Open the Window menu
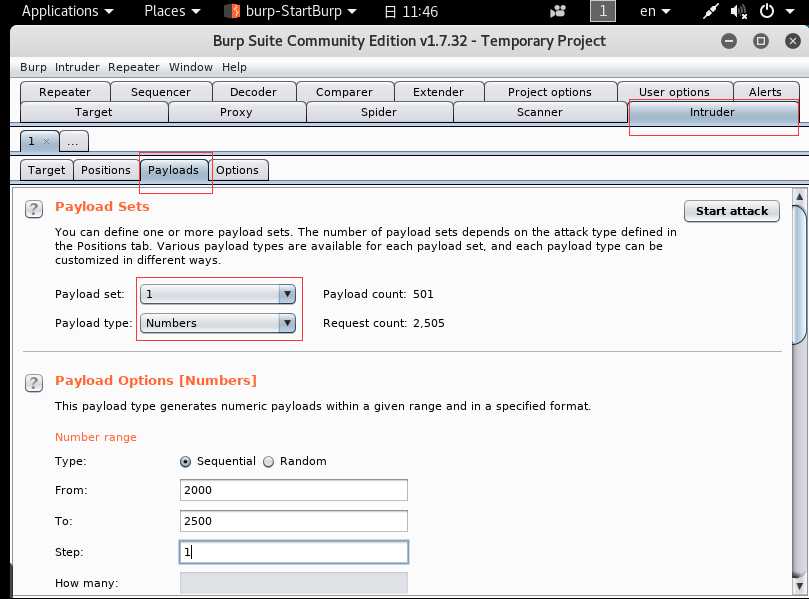Screen dimensions: 809x599 point(191,67)
